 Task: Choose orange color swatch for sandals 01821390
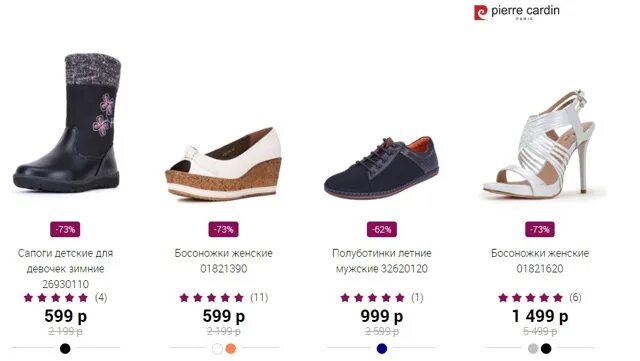coord(231,348)
